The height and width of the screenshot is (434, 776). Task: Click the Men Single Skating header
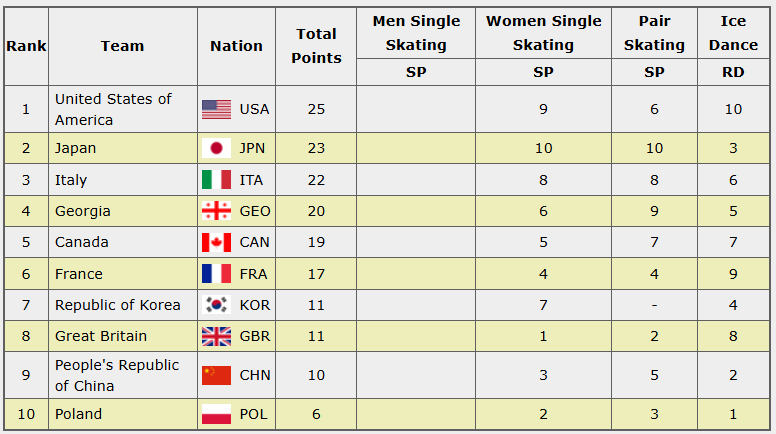point(416,33)
